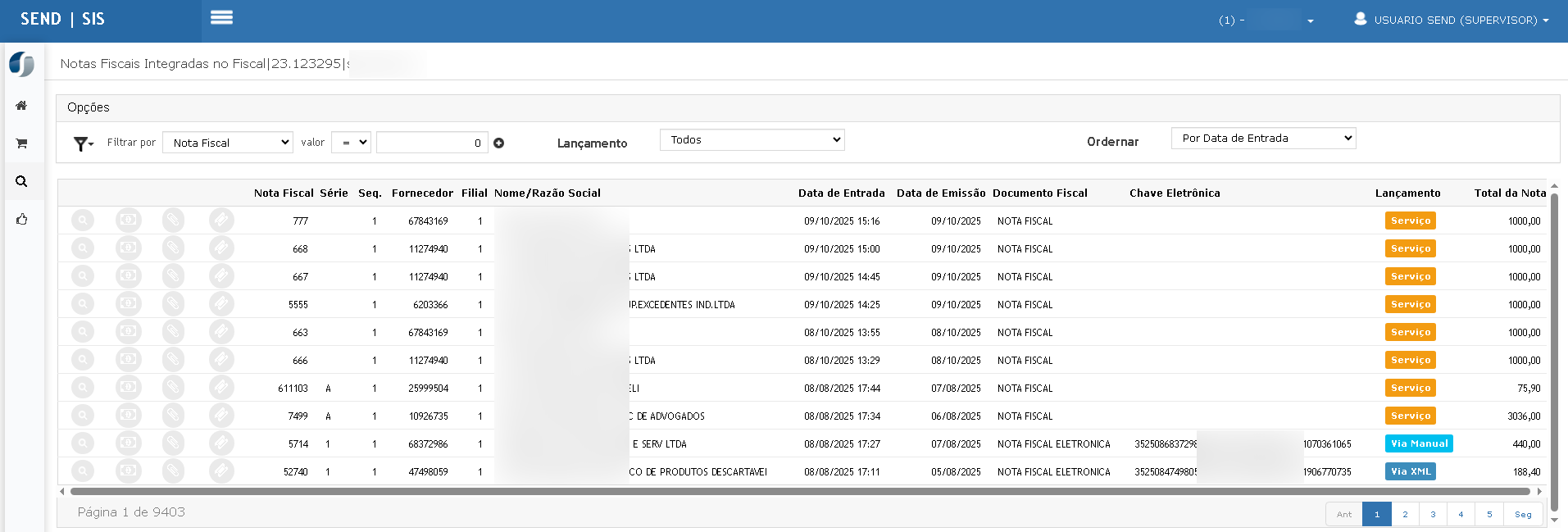
Task: Click the 'Via Manual' badge for nota 5714
Action: 1418,443
